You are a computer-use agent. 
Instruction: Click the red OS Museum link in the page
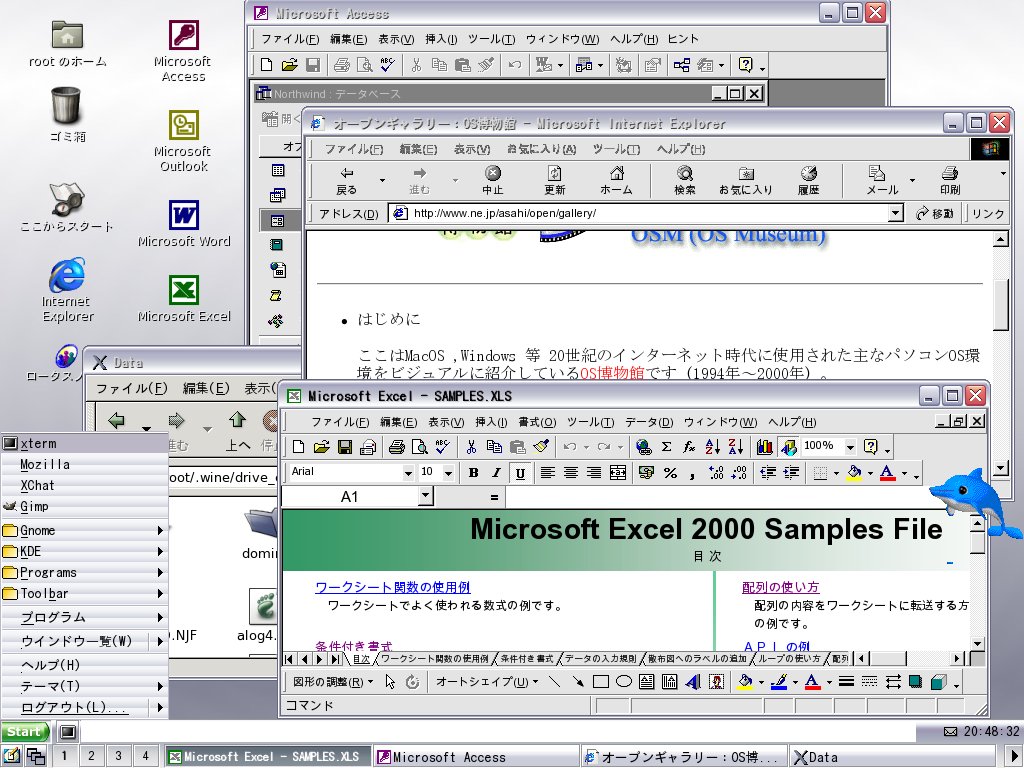click(x=611, y=373)
